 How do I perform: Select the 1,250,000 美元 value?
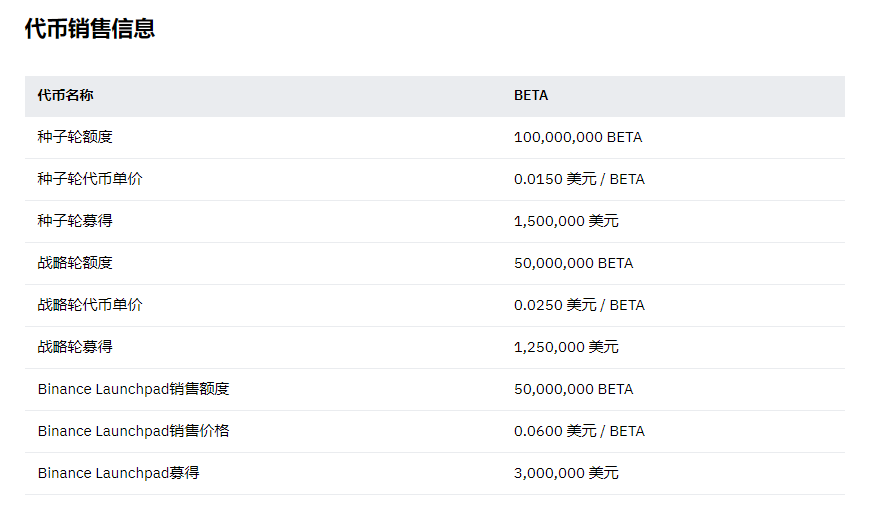[x=566, y=347]
